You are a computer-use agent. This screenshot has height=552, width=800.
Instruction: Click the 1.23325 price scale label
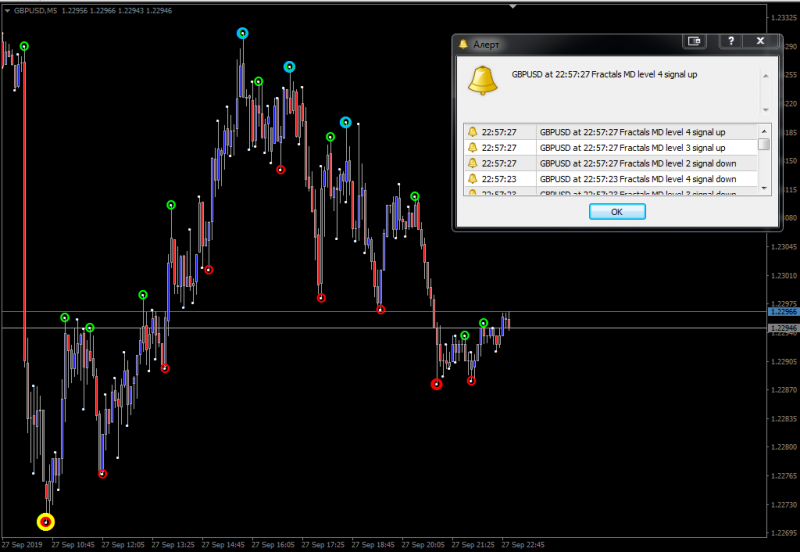[784, 17]
